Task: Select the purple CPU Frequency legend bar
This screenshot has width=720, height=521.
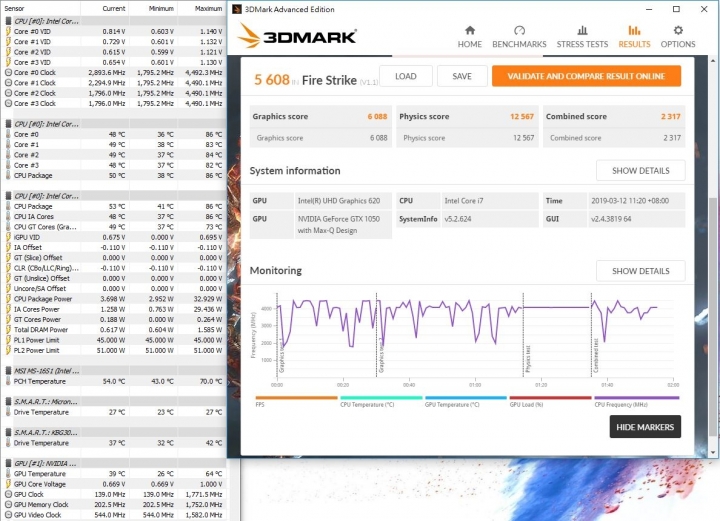Action: (x=636, y=398)
